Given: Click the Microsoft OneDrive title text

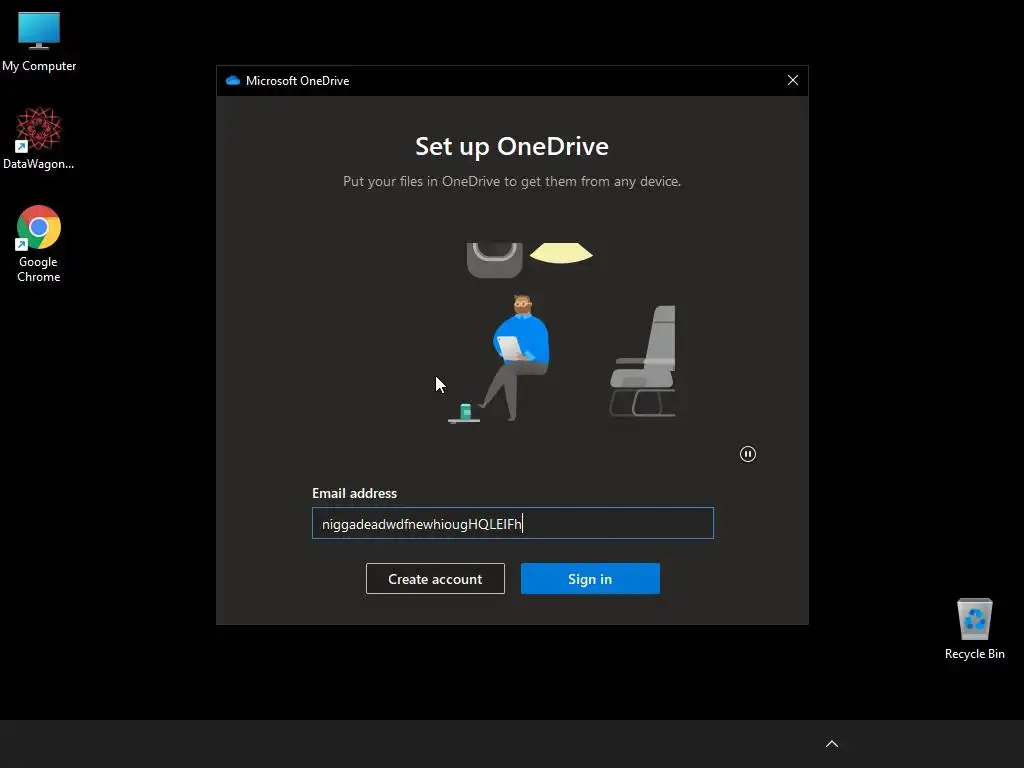Looking at the screenshot, I should click(297, 81).
